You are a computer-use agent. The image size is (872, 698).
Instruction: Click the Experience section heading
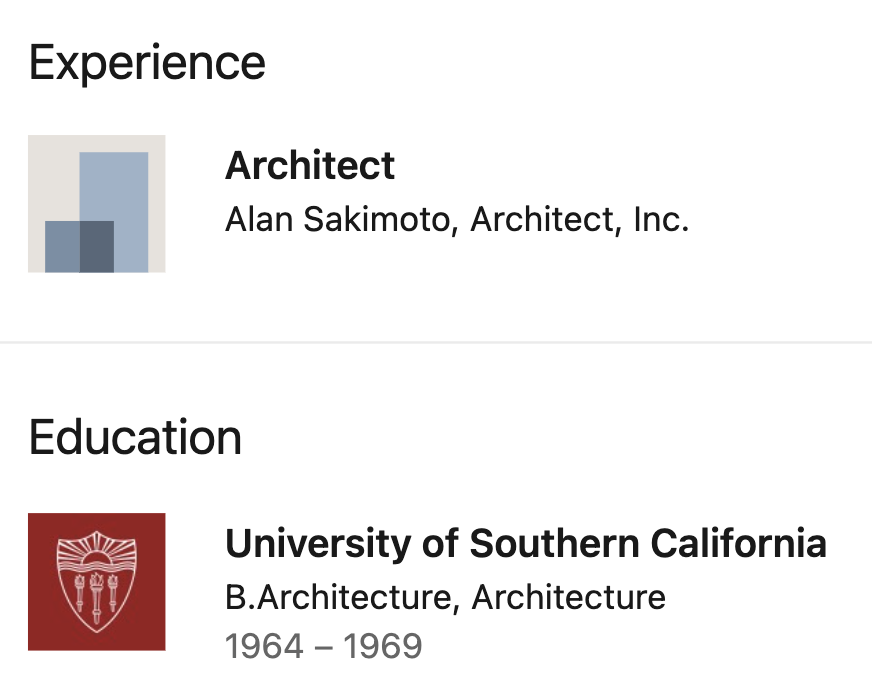pyautogui.click(x=147, y=62)
